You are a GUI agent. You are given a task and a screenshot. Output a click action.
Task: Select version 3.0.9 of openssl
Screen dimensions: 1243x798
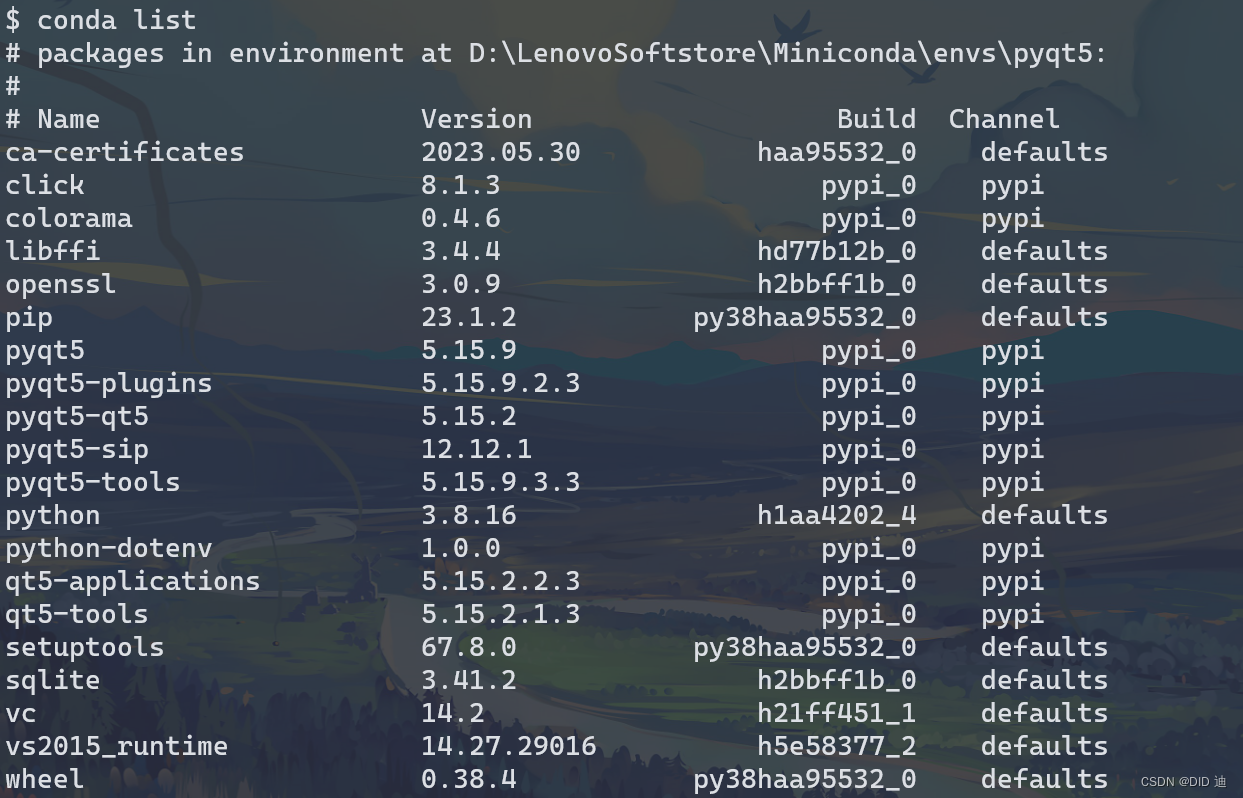coord(461,283)
